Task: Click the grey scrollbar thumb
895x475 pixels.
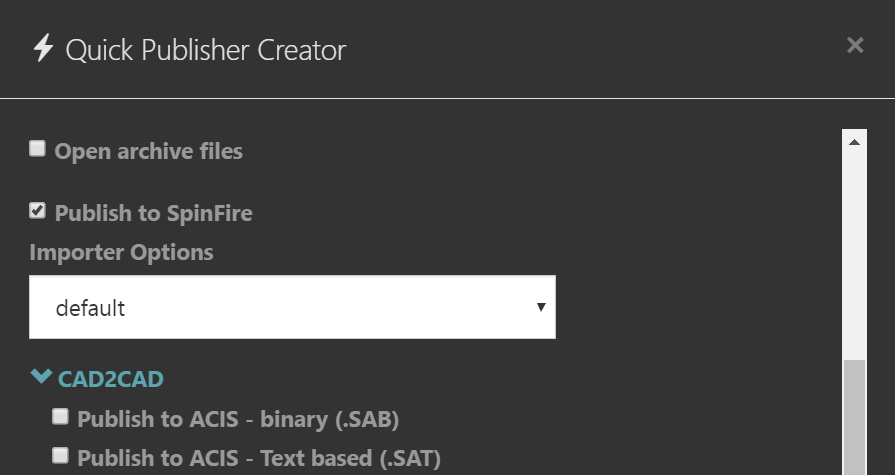Action: click(854, 417)
